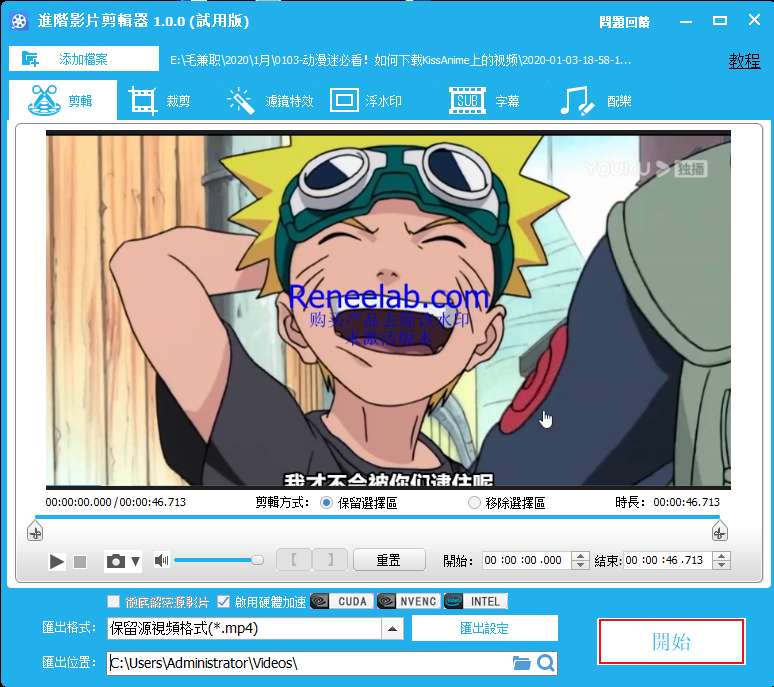This screenshot has width=774, height=687.
Task: Set the start mark with left bracket button
Action: tap(294, 560)
